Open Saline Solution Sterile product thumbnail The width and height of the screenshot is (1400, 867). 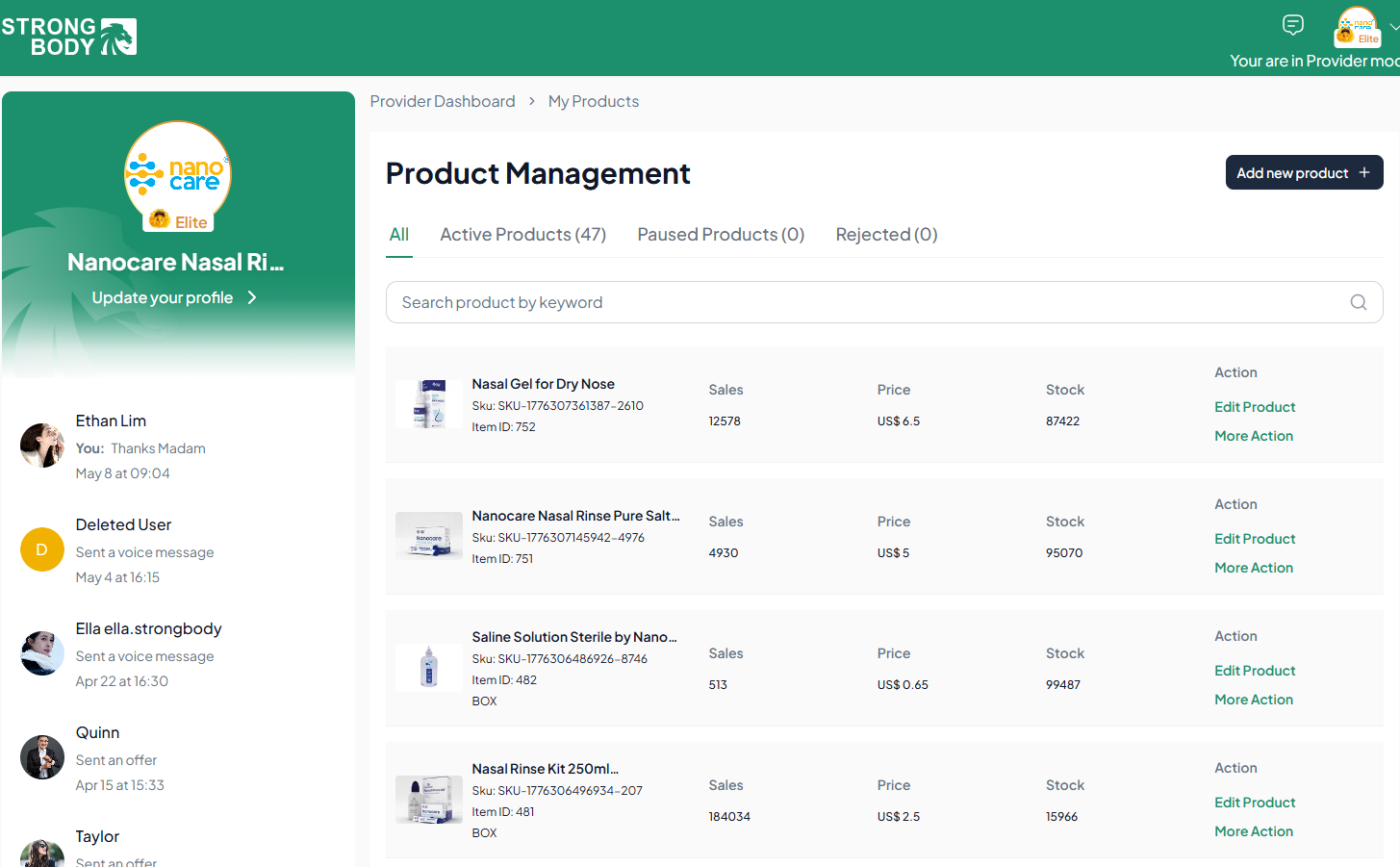click(x=429, y=668)
